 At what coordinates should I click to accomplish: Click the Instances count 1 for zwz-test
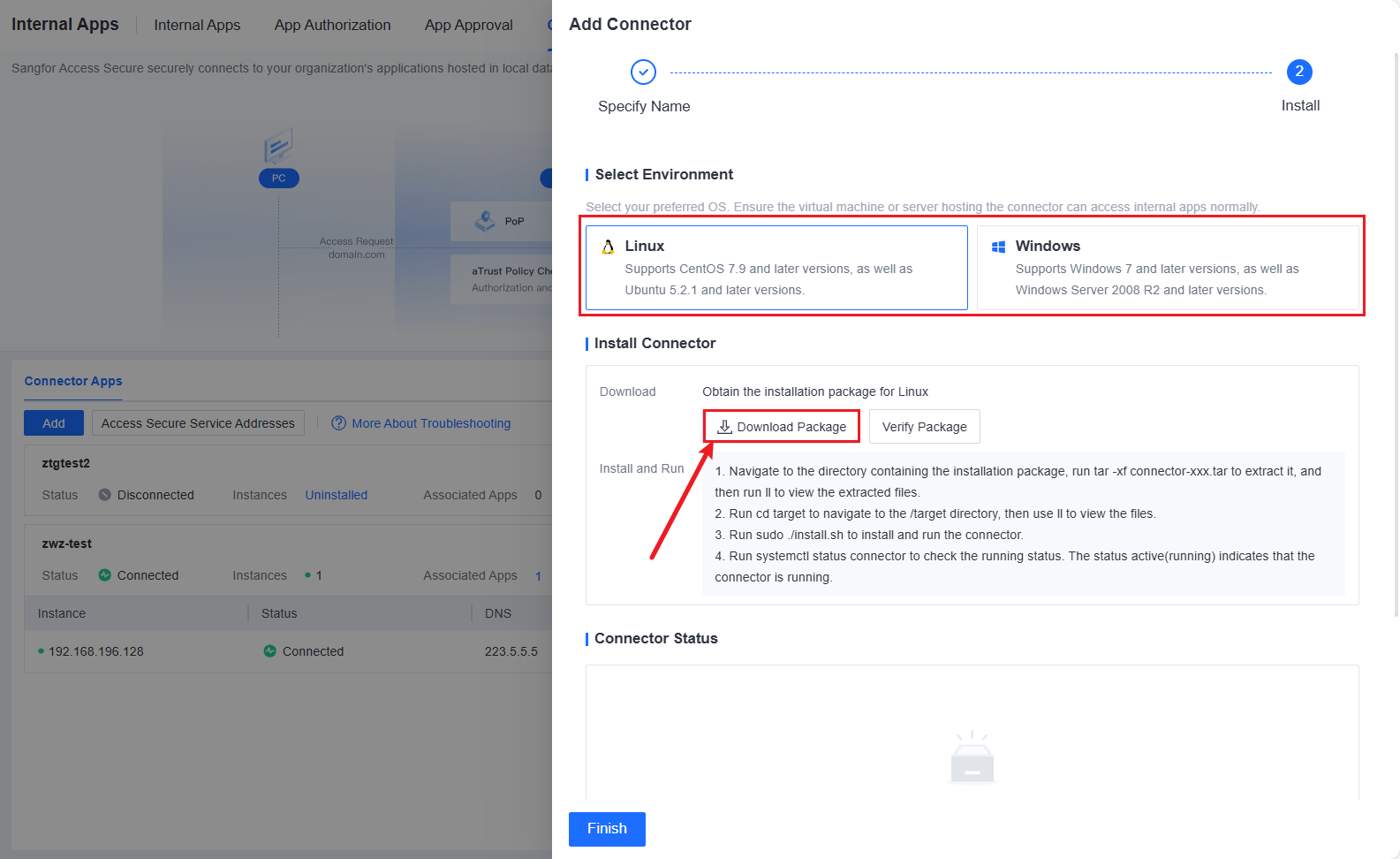point(319,575)
